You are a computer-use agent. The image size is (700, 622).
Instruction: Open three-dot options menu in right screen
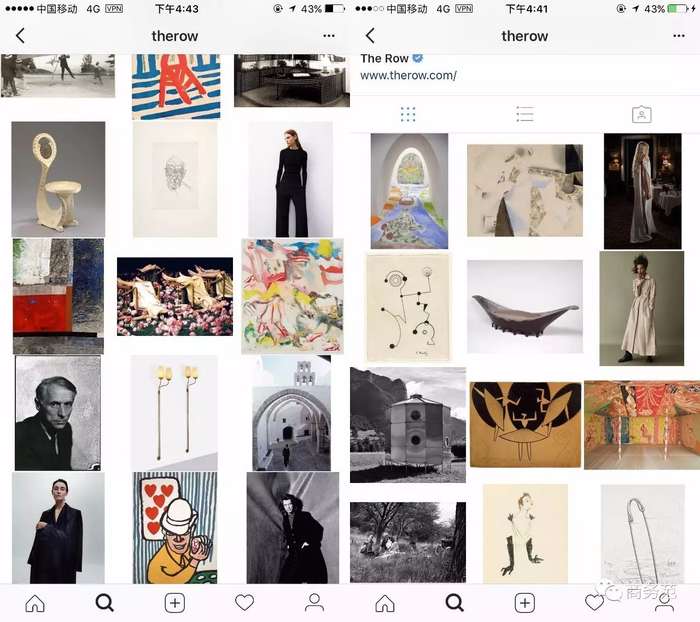(679, 36)
